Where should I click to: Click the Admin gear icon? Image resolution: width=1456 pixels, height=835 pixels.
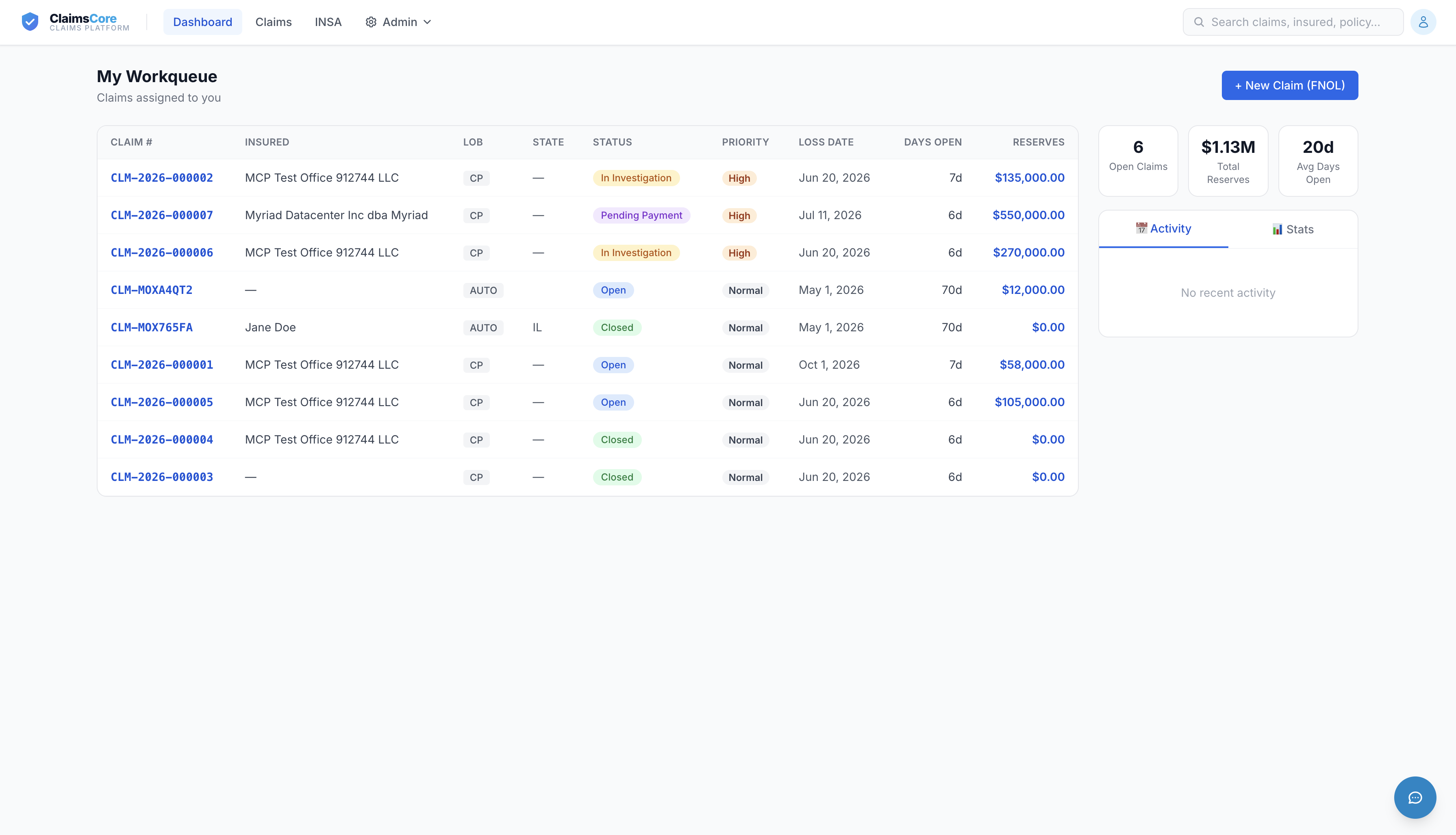pos(371,22)
